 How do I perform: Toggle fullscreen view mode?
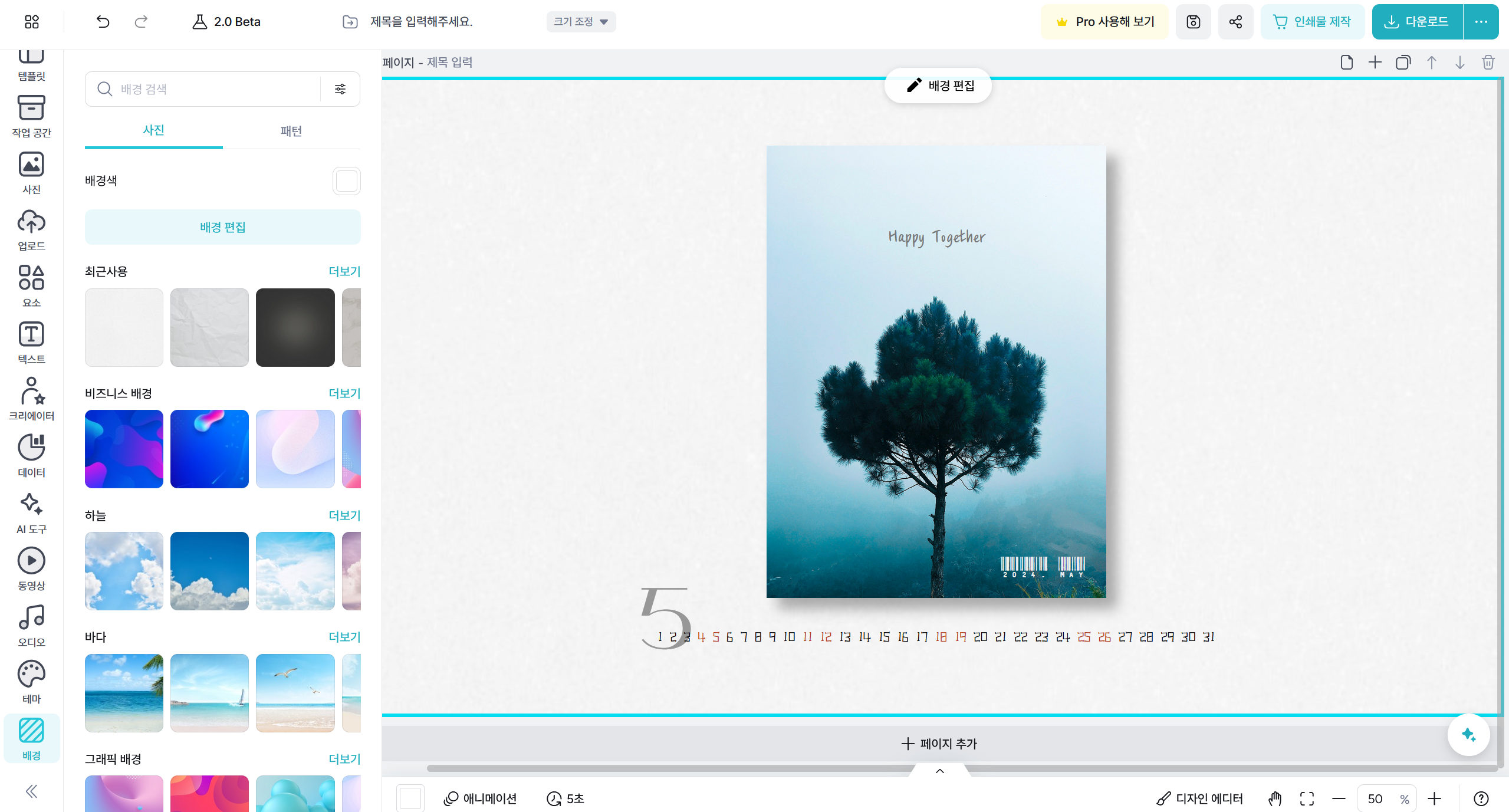tap(1307, 798)
